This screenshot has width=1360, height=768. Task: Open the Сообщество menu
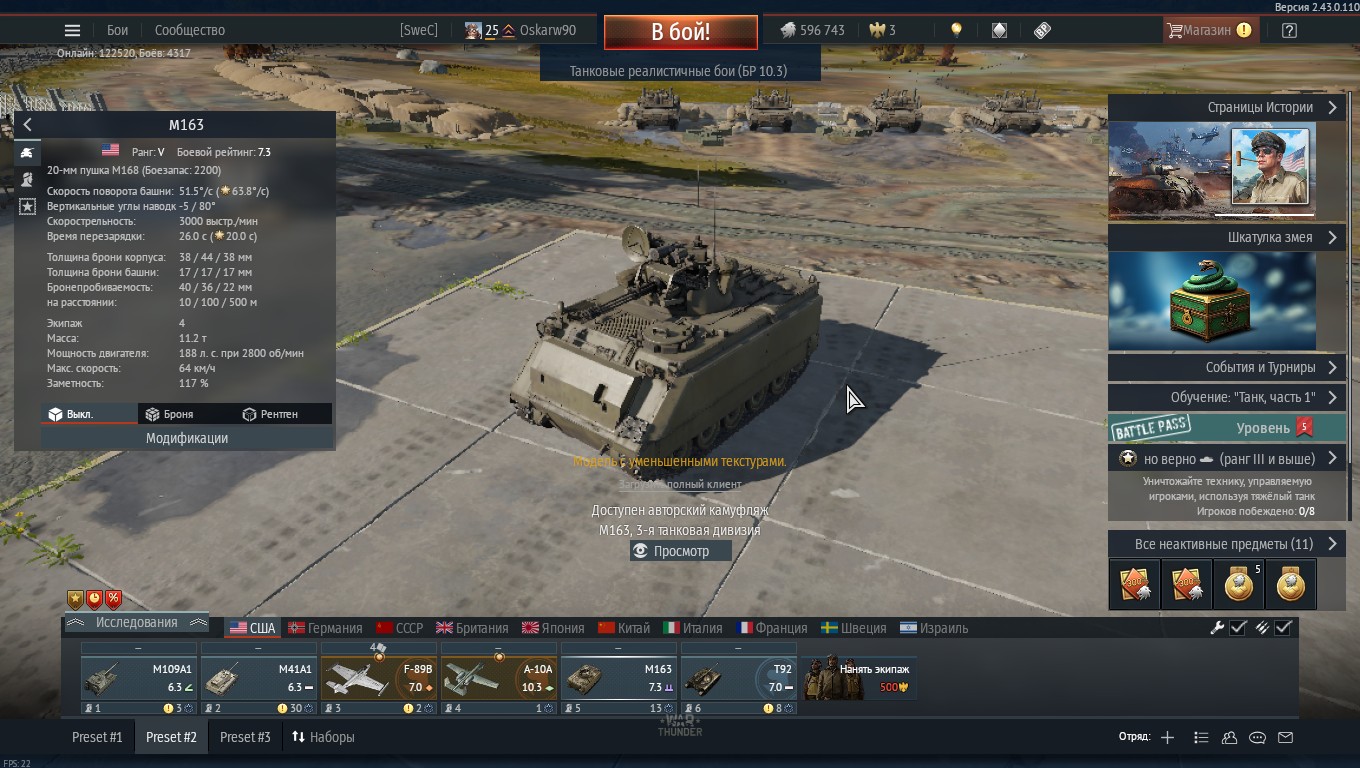[x=190, y=30]
